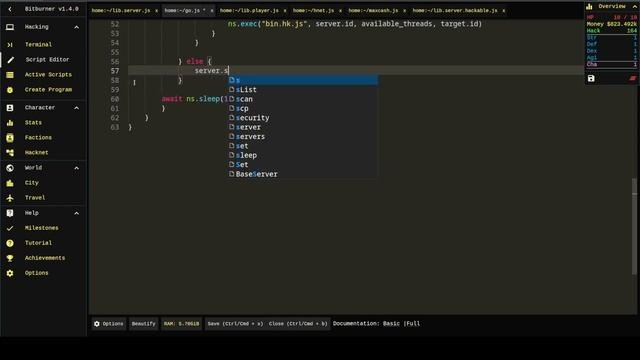
Task: Open Factions page icon
Action: pyautogui.click(x=10, y=138)
